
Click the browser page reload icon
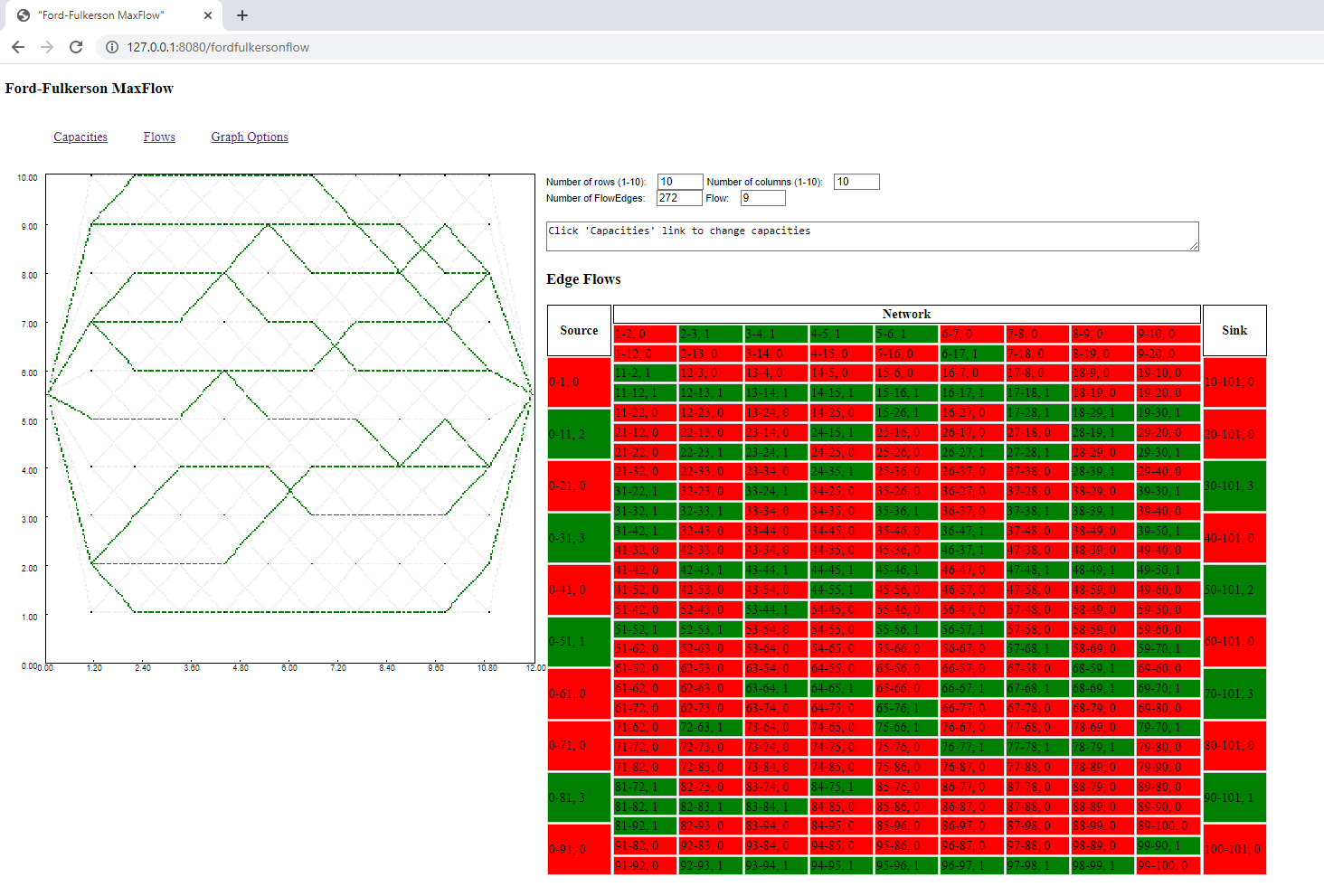click(x=76, y=47)
